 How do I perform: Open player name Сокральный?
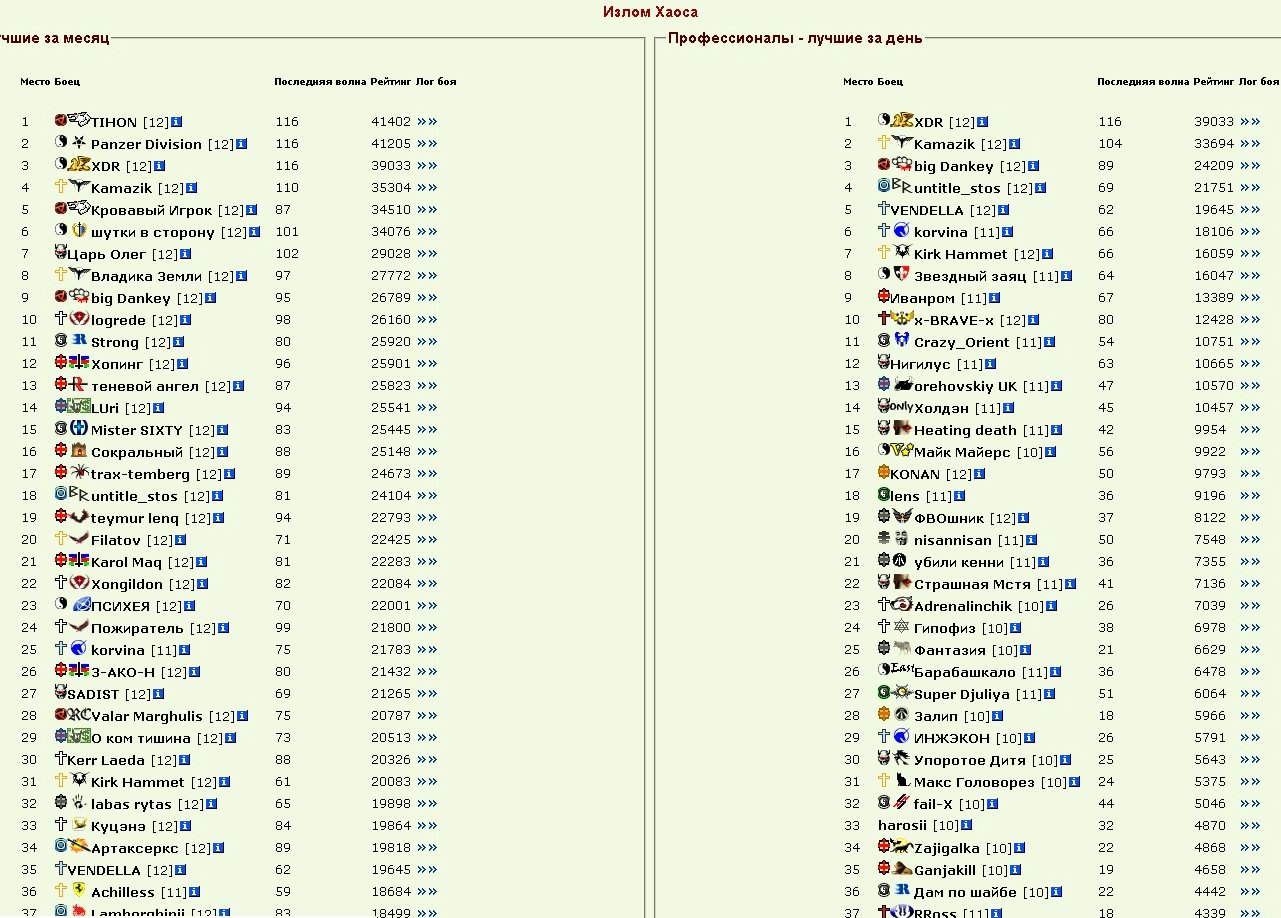click(137, 452)
